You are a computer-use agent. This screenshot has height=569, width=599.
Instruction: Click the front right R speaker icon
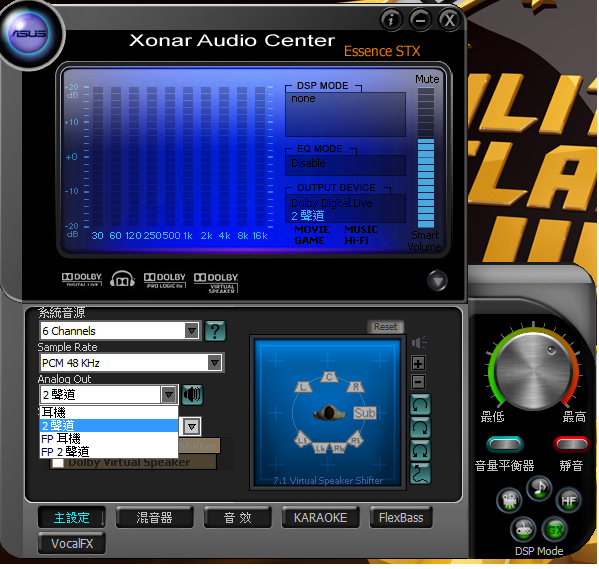(356, 387)
